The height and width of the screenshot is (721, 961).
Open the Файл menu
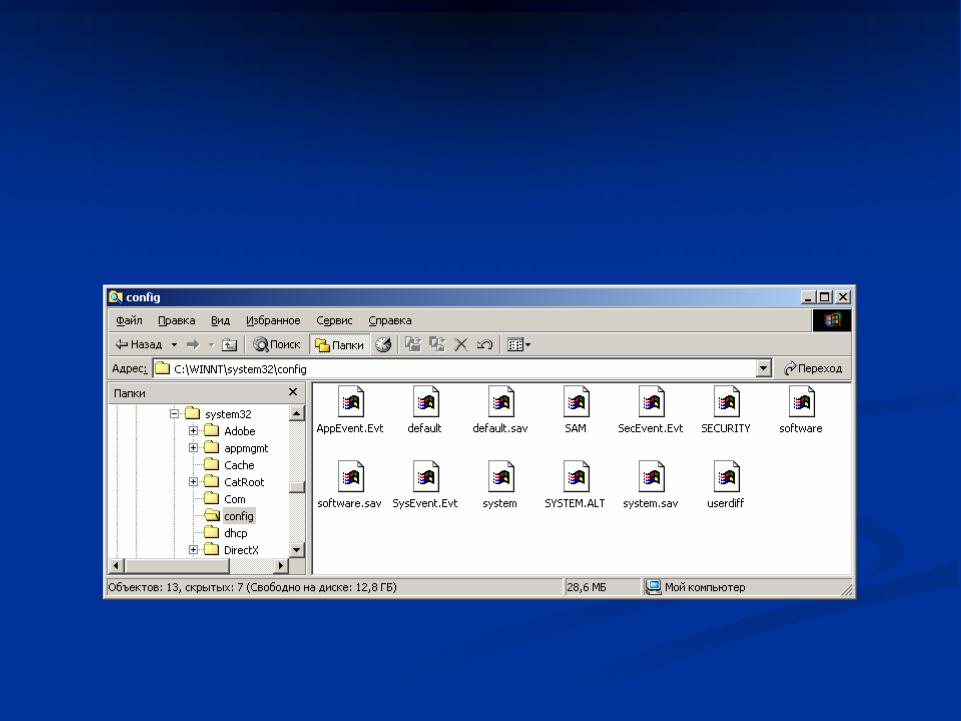coord(129,321)
